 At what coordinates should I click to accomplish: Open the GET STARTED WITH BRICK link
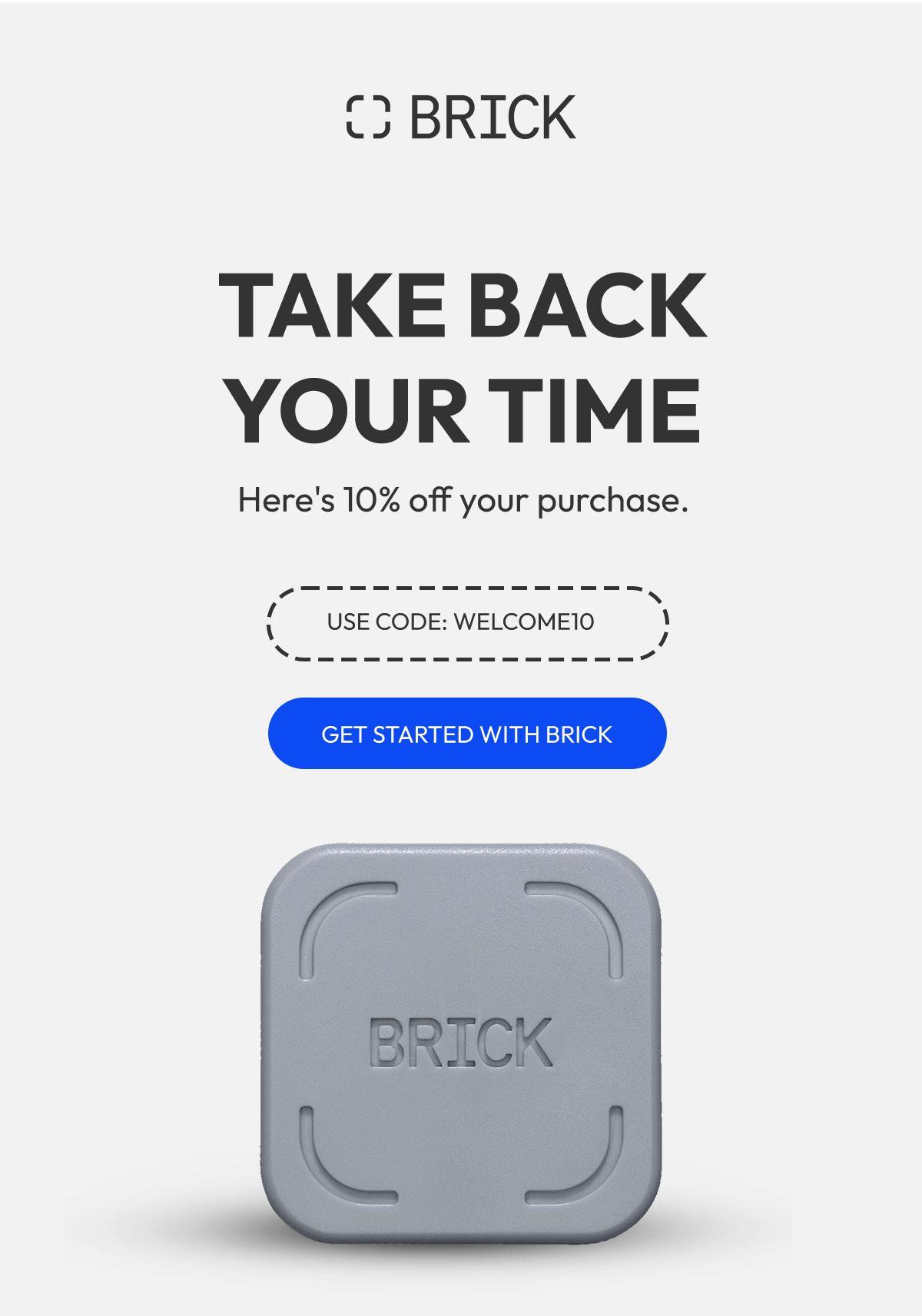coord(467,734)
